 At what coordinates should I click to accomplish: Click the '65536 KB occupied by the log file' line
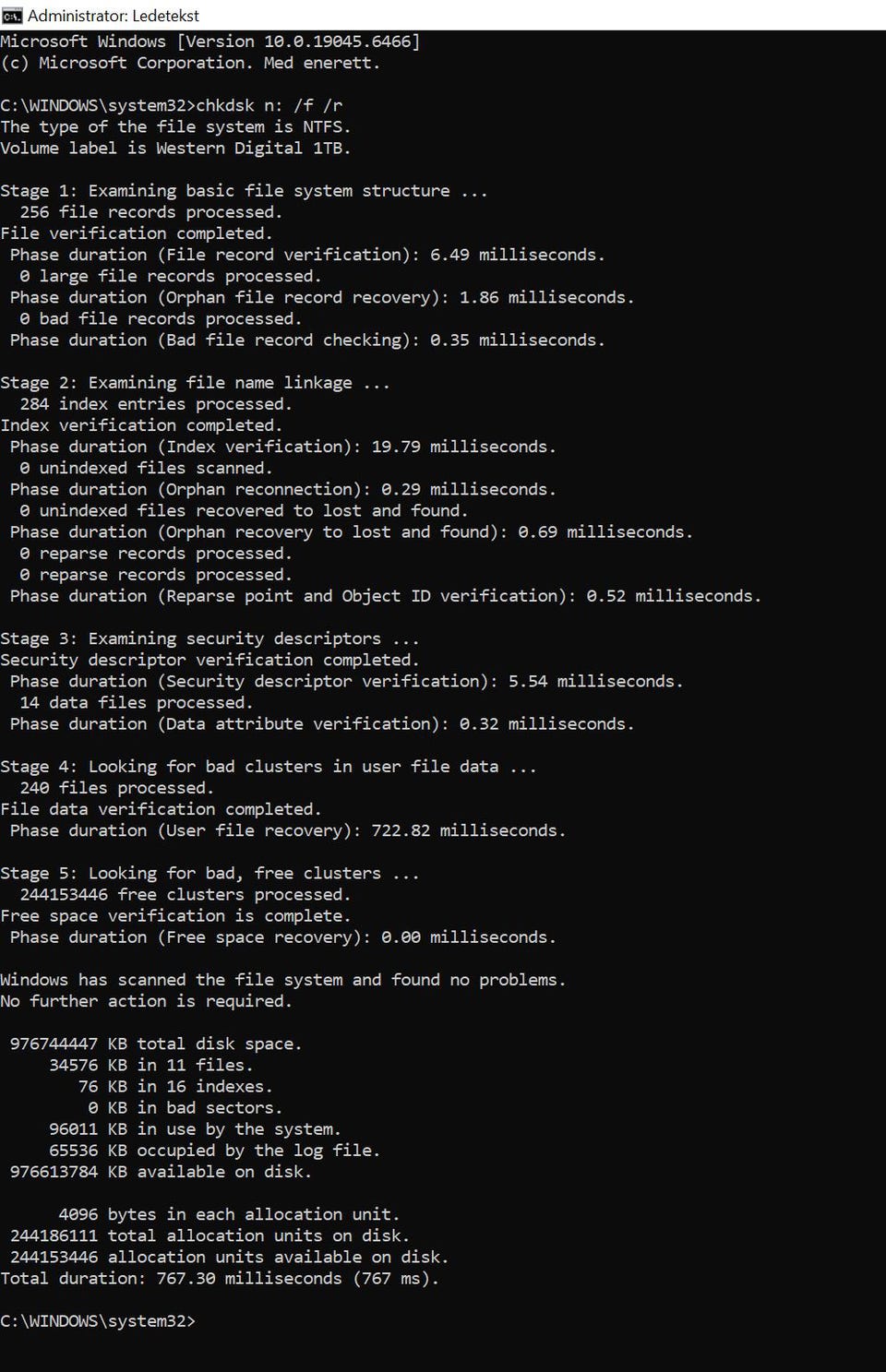[x=214, y=1150]
